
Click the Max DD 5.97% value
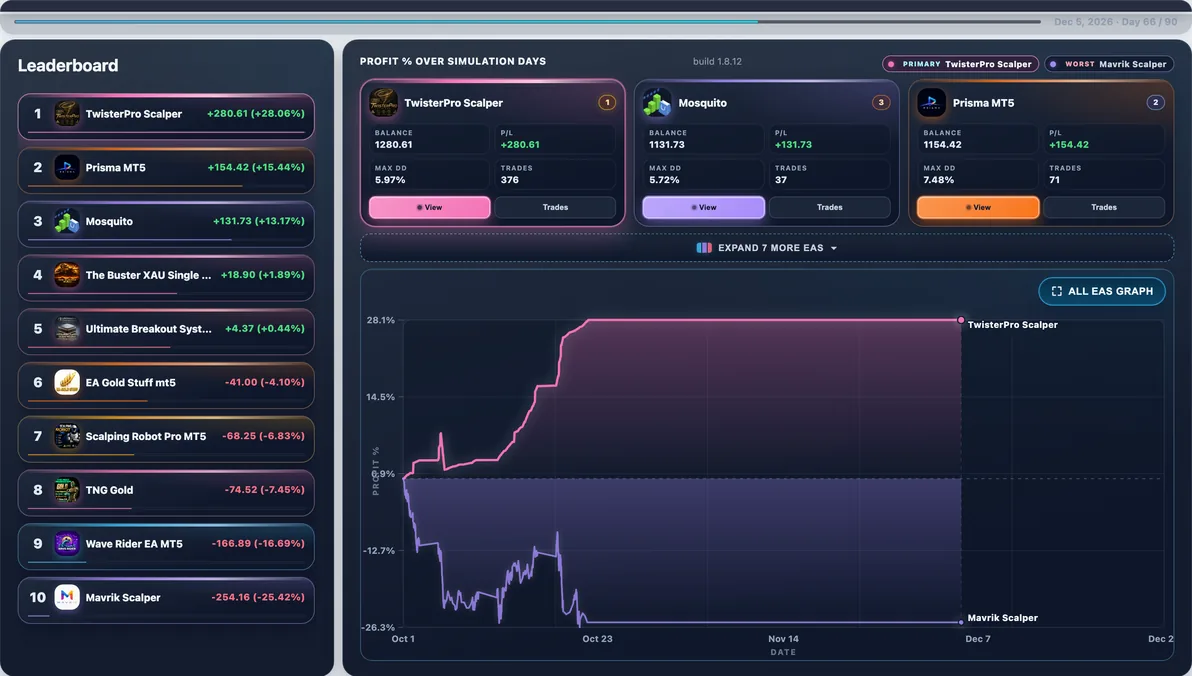coord(390,180)
